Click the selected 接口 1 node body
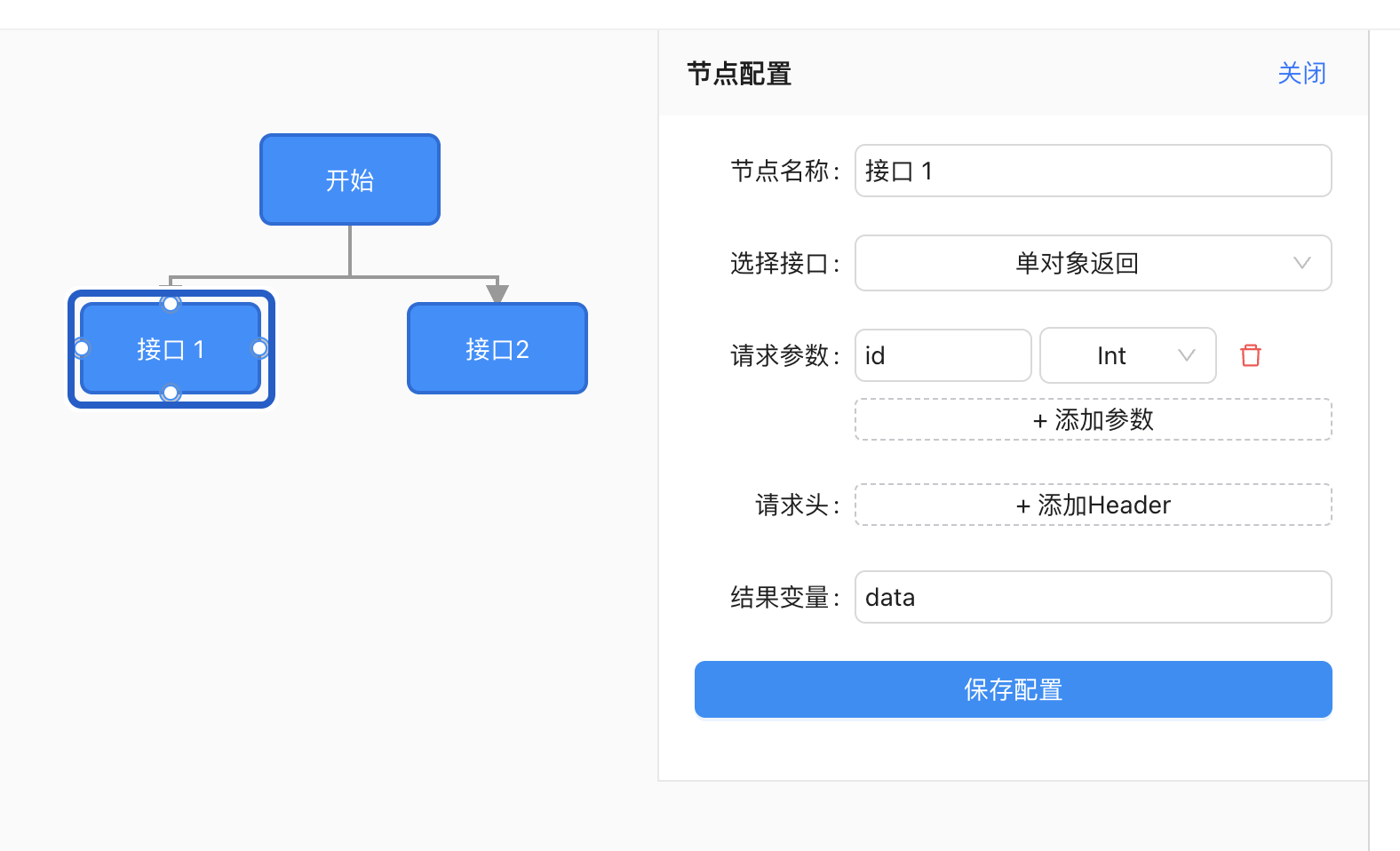 171,348
